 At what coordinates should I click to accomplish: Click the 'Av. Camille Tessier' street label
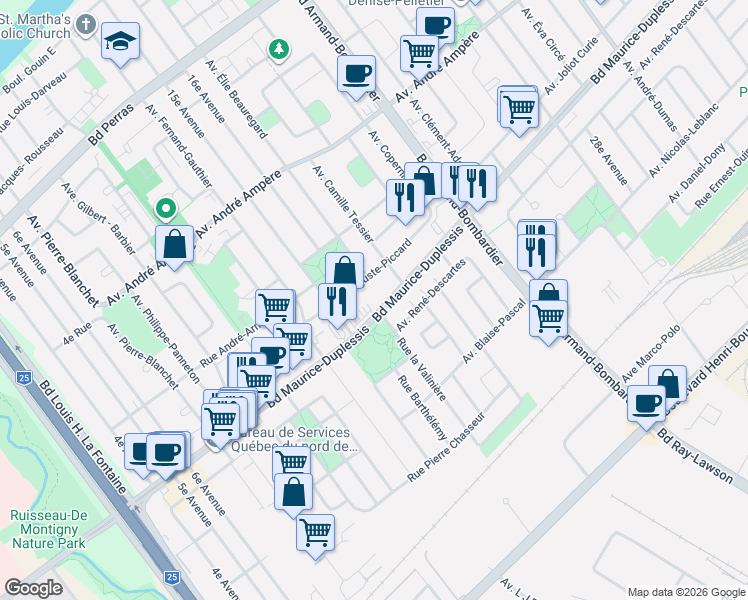pyautogui.click(x=343, y=204)
